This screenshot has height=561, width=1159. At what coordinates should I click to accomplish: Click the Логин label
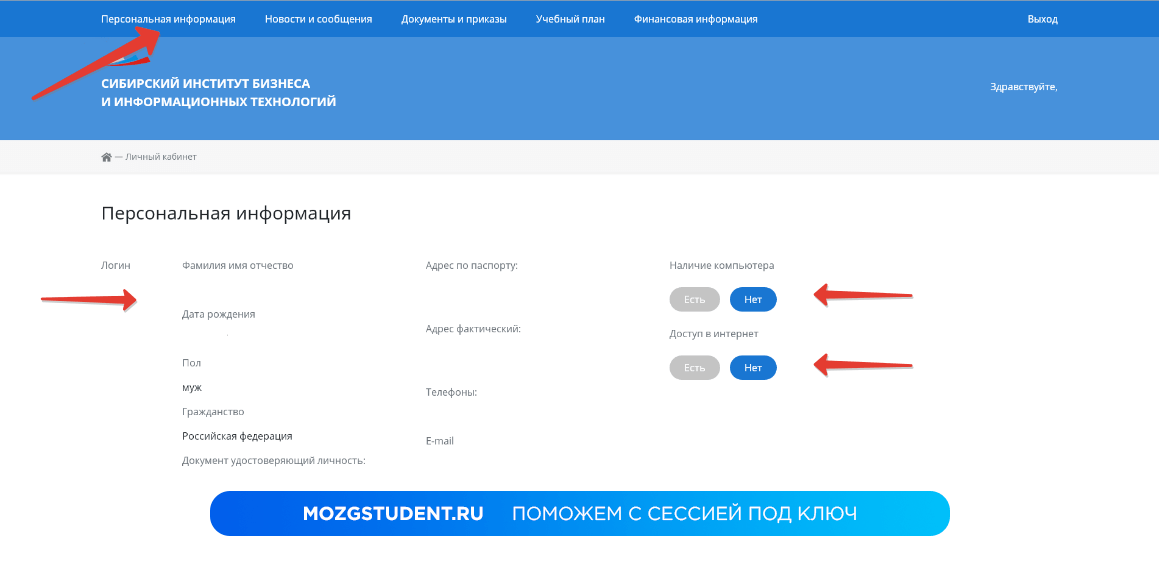[x=116, y=265]
